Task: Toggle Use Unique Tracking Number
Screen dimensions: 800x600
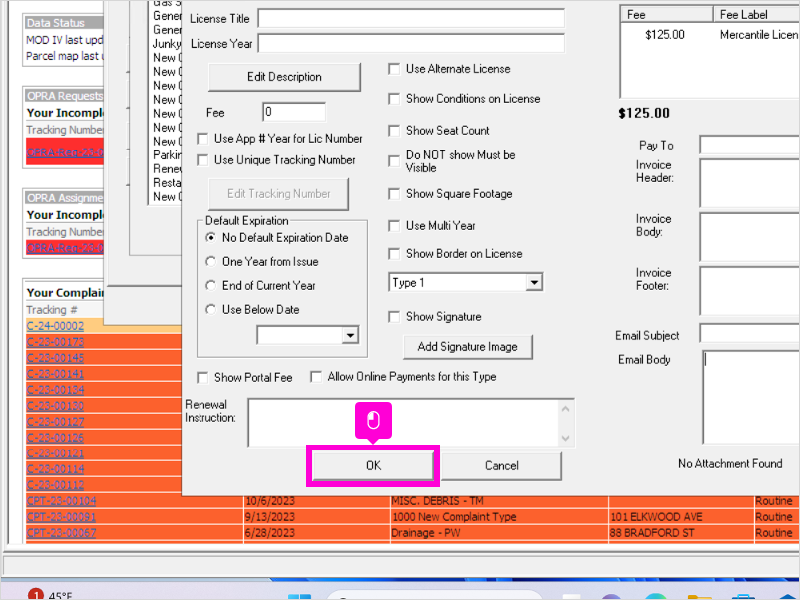Action: [203, 160]
